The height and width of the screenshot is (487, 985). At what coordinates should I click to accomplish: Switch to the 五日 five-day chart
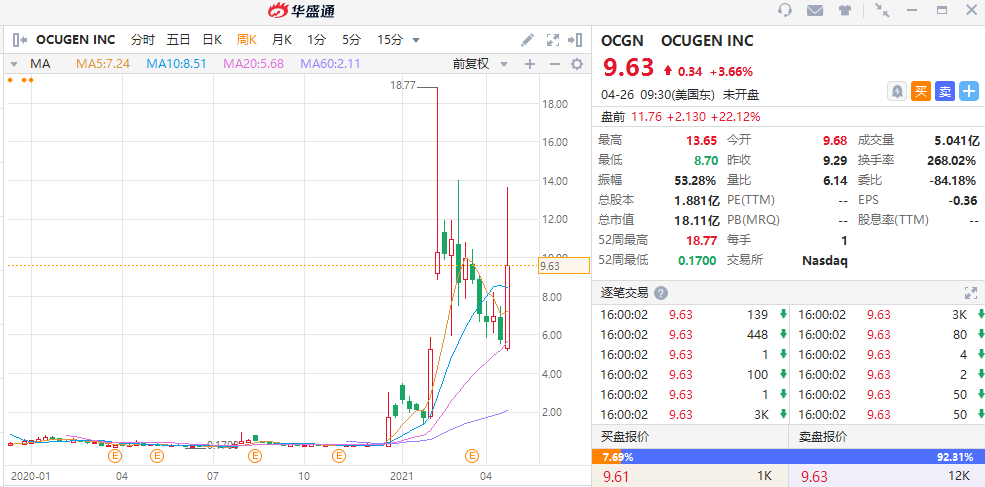(178, 40)
